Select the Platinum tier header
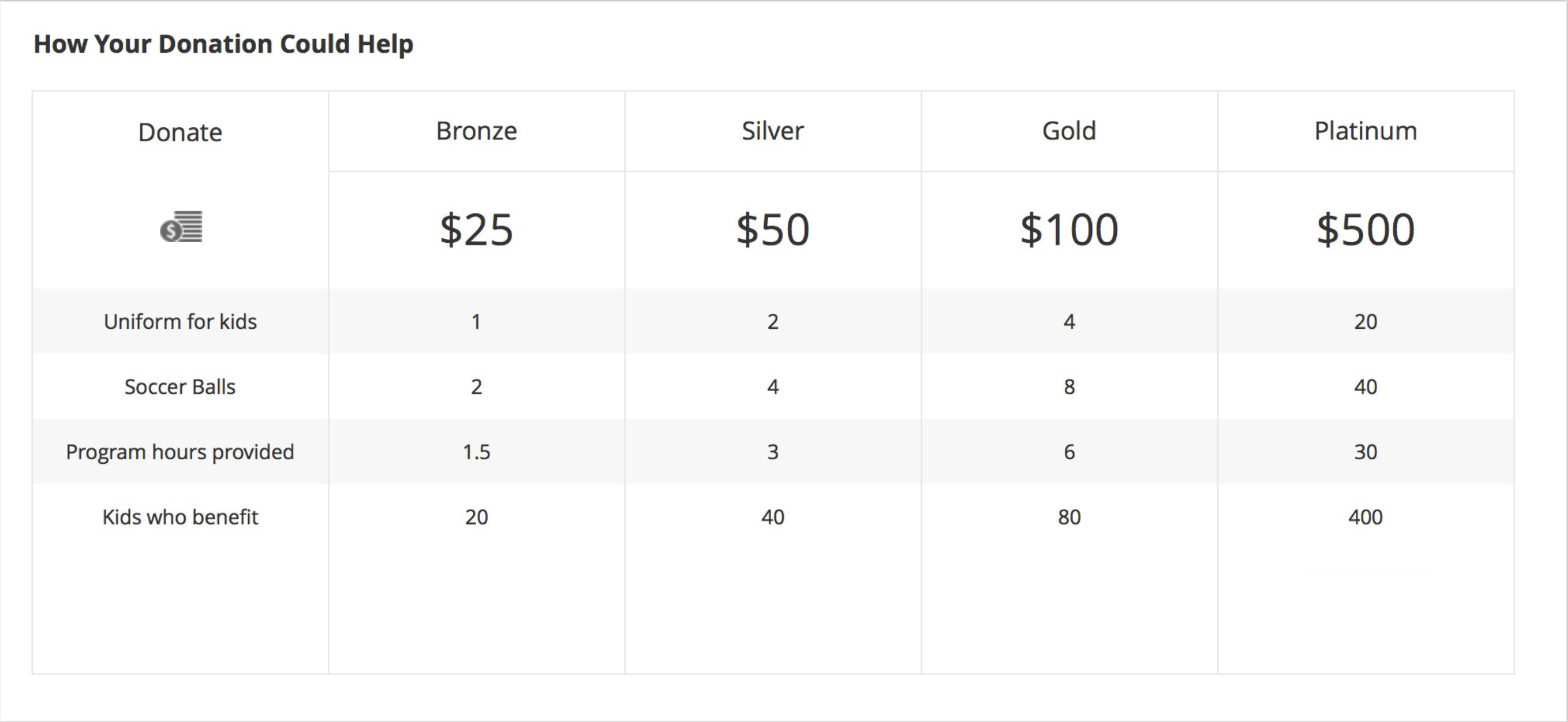1568x722 pixels. click(x=1366, y=131)
